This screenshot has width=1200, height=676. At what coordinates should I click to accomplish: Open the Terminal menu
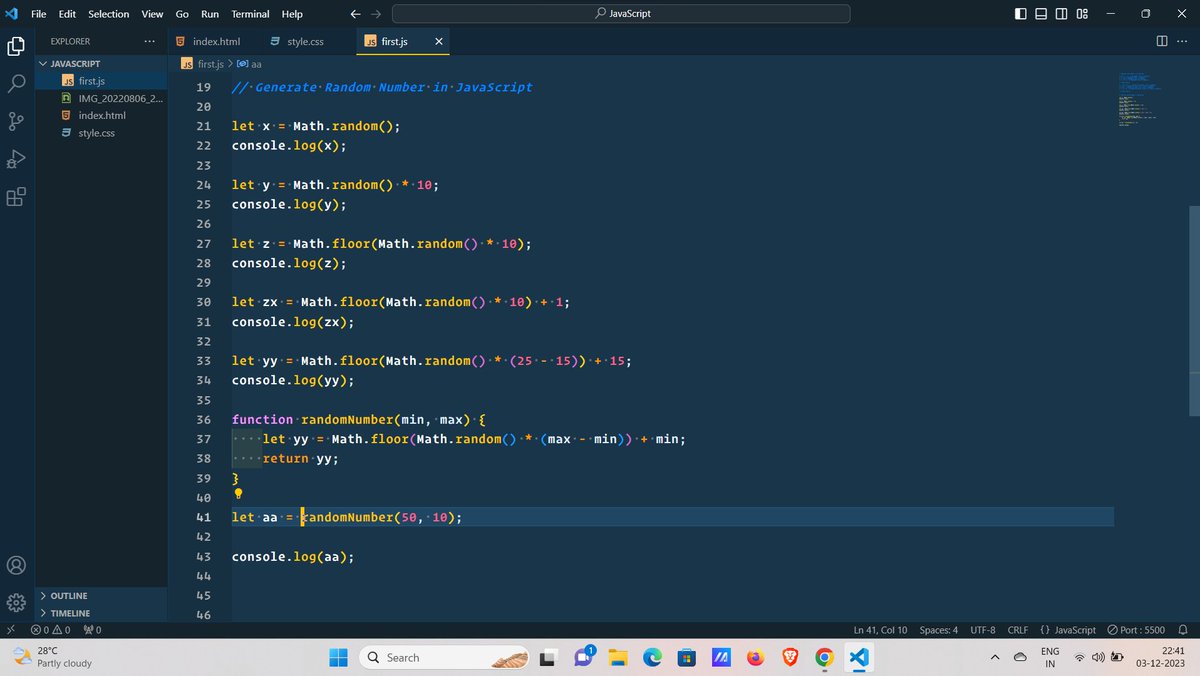point(250,14)
